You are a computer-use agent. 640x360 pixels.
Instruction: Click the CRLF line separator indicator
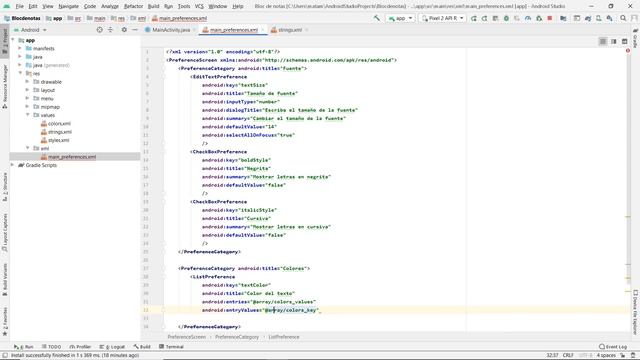pos(568,355)
